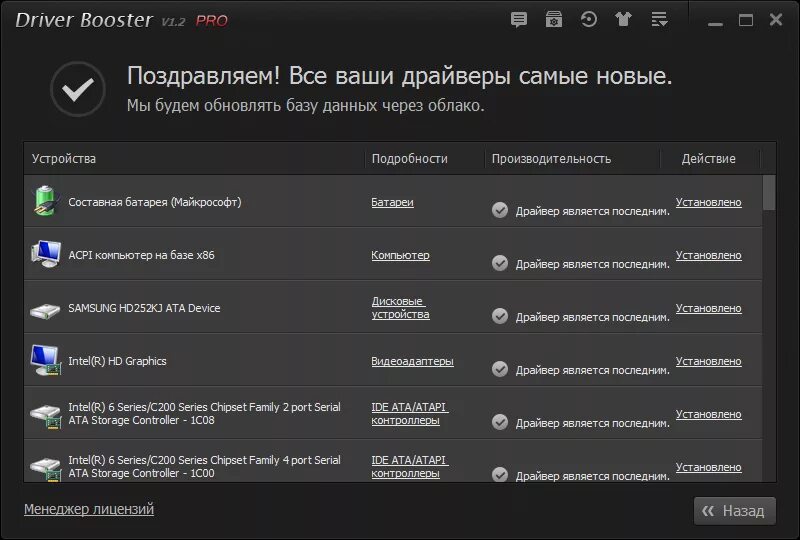Screen dimensions: 800x540
Task: Select the 4 port Serial ATA controller name
Action: click(204, 467)
